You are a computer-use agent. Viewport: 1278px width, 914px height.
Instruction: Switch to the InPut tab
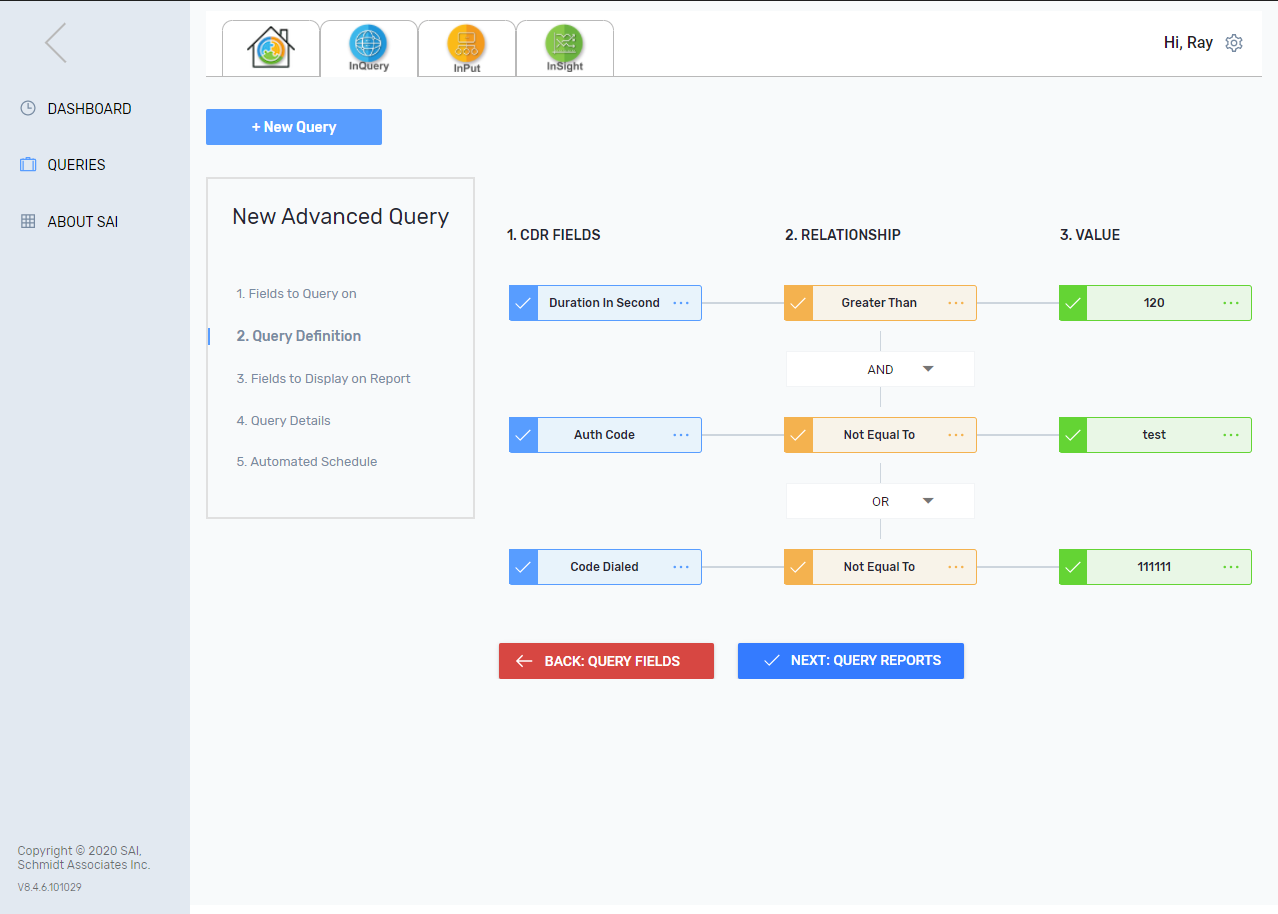pyautogui.click(x=466, y=48)
